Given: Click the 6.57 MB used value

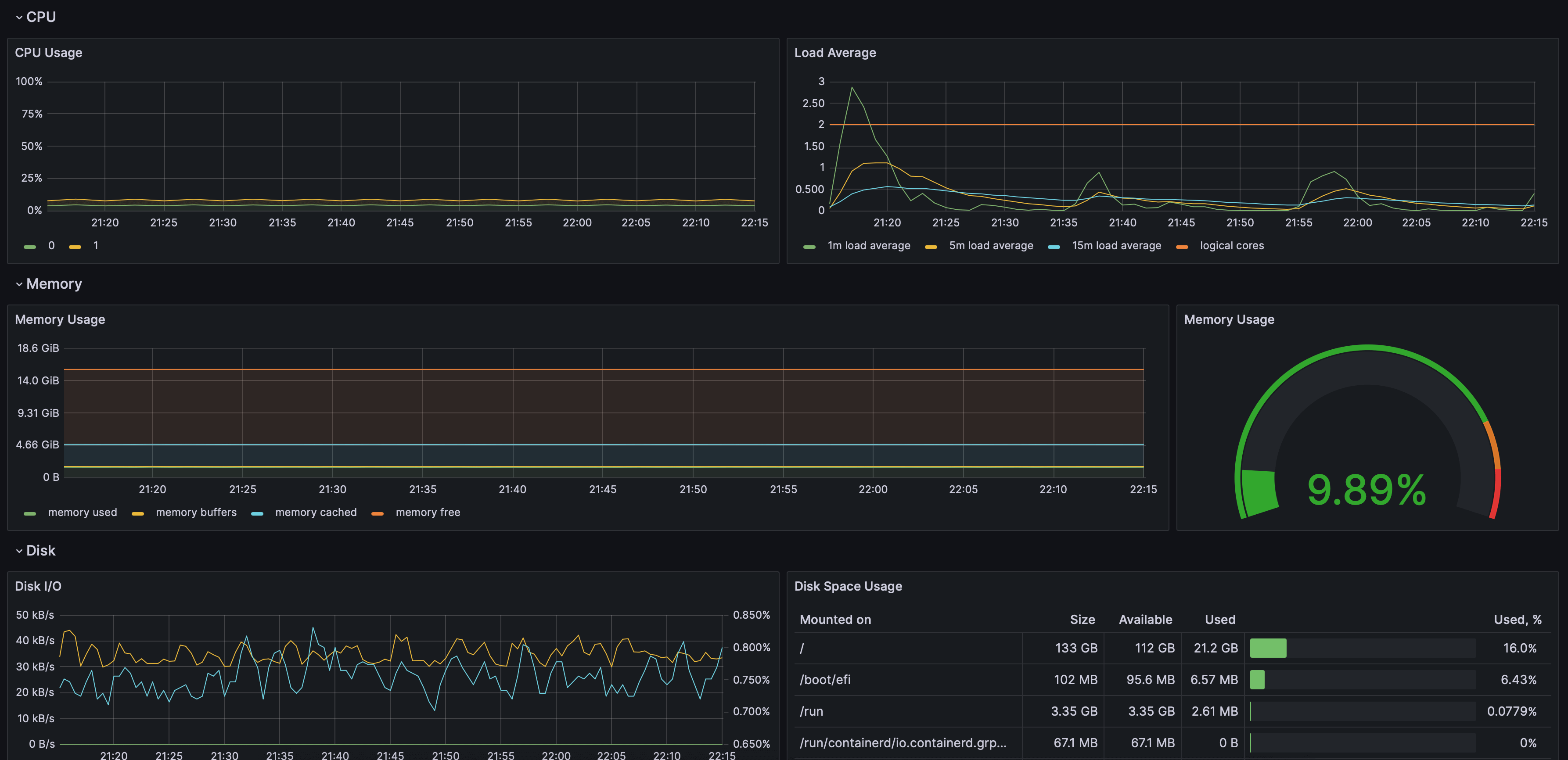Looking at the screenshot, I should click(x=1214, y=680).
